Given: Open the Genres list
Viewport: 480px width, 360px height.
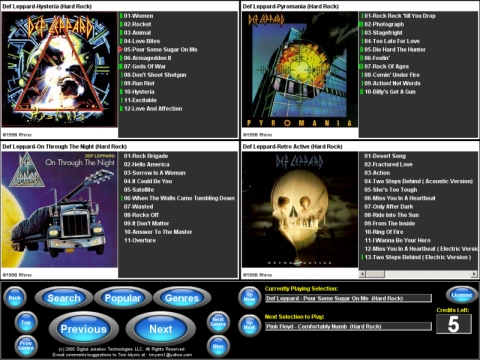Looking at the screenshot, I should tap(182, 298).
